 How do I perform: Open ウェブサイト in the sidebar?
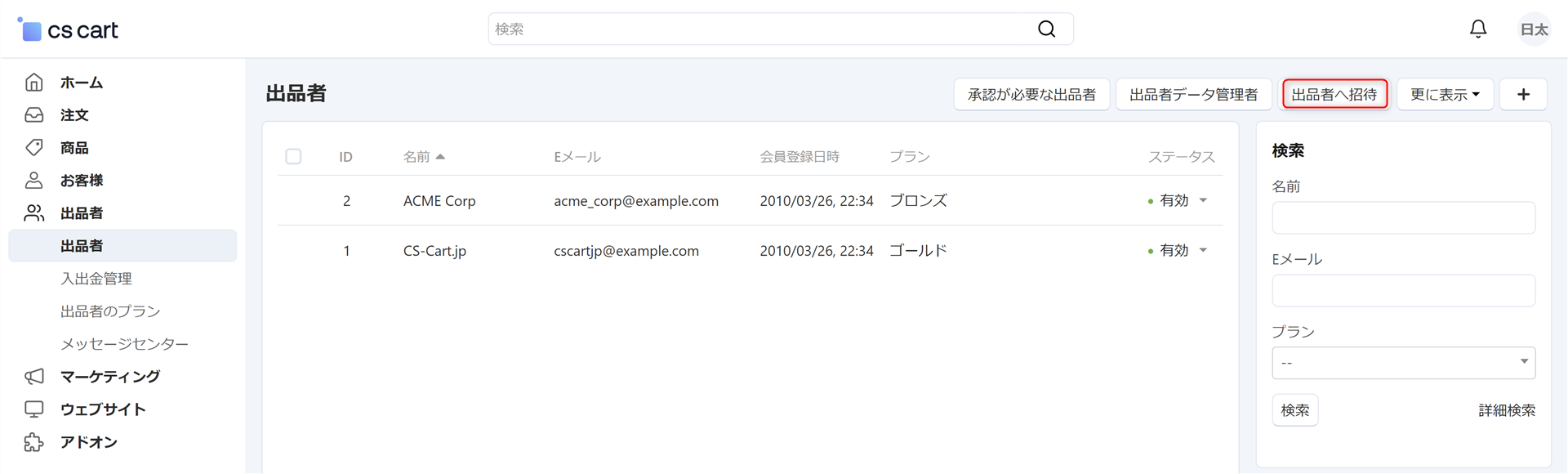(x=103, y=409)
